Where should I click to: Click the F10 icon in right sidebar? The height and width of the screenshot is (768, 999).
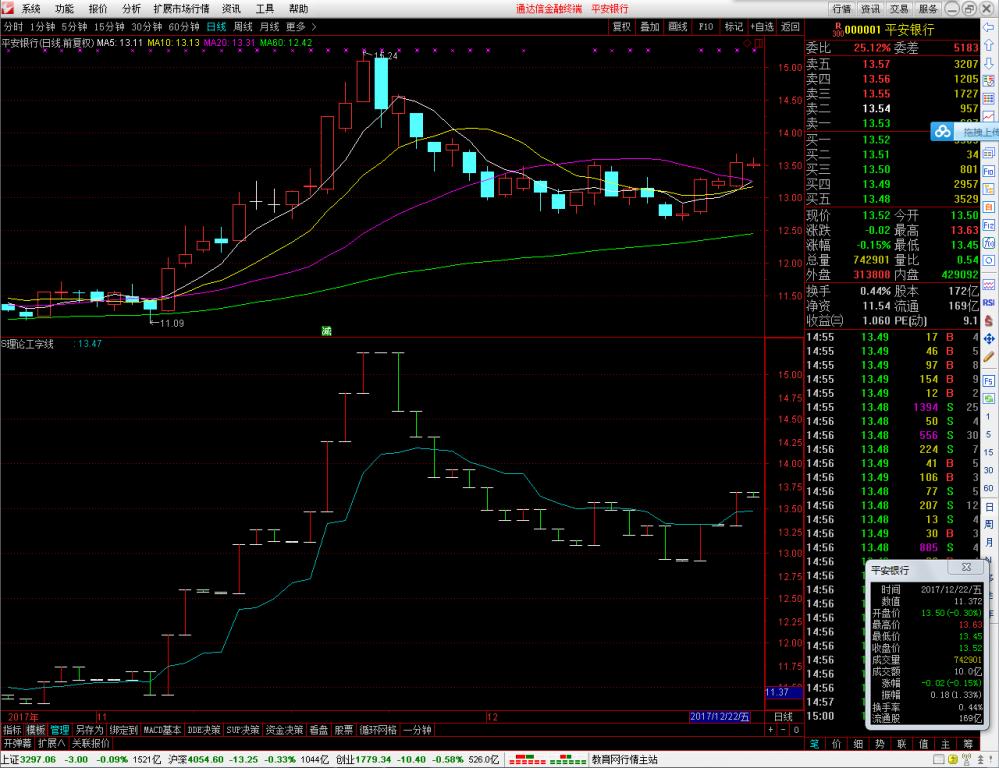coord(989,171)
